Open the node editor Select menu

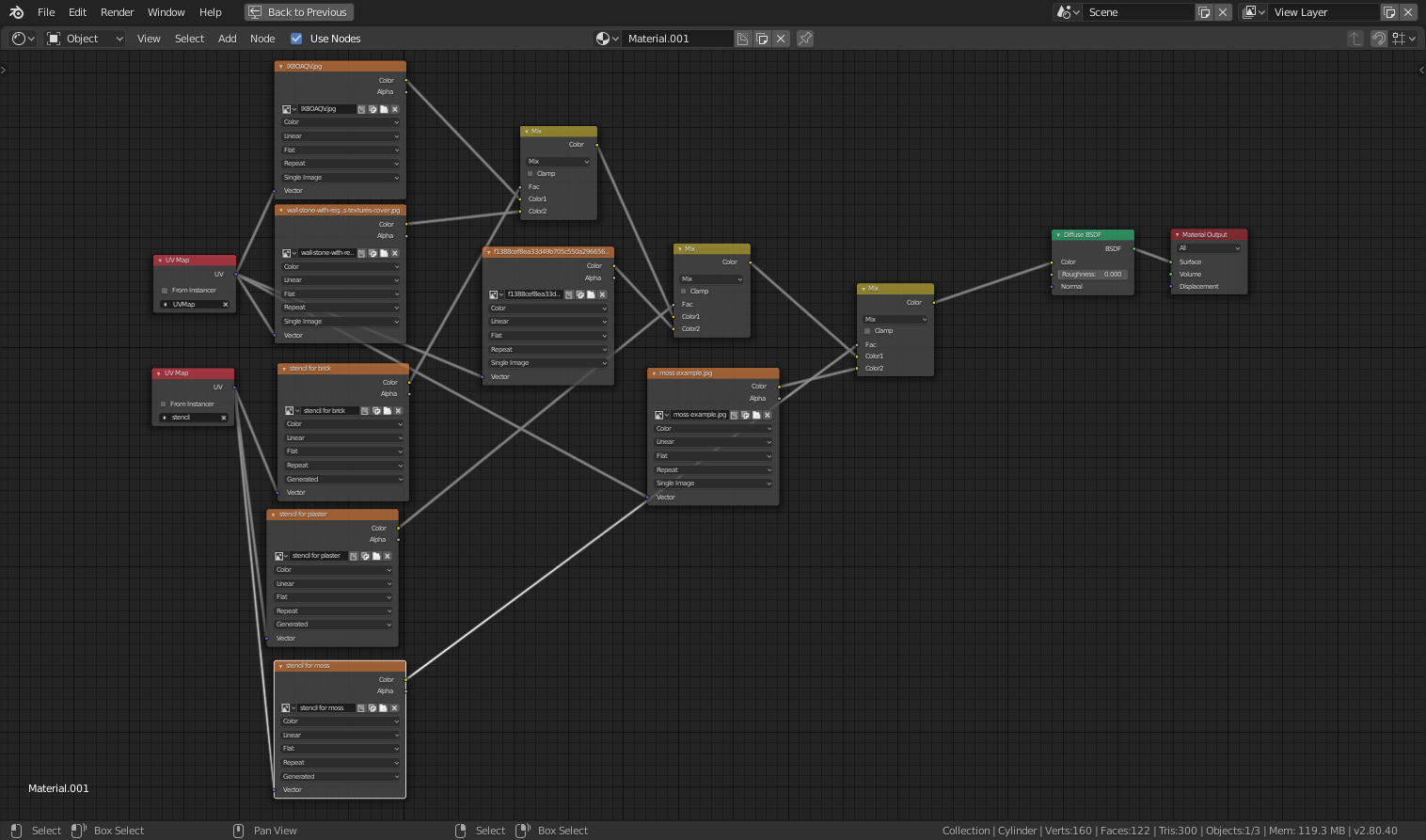coord(189,39)
